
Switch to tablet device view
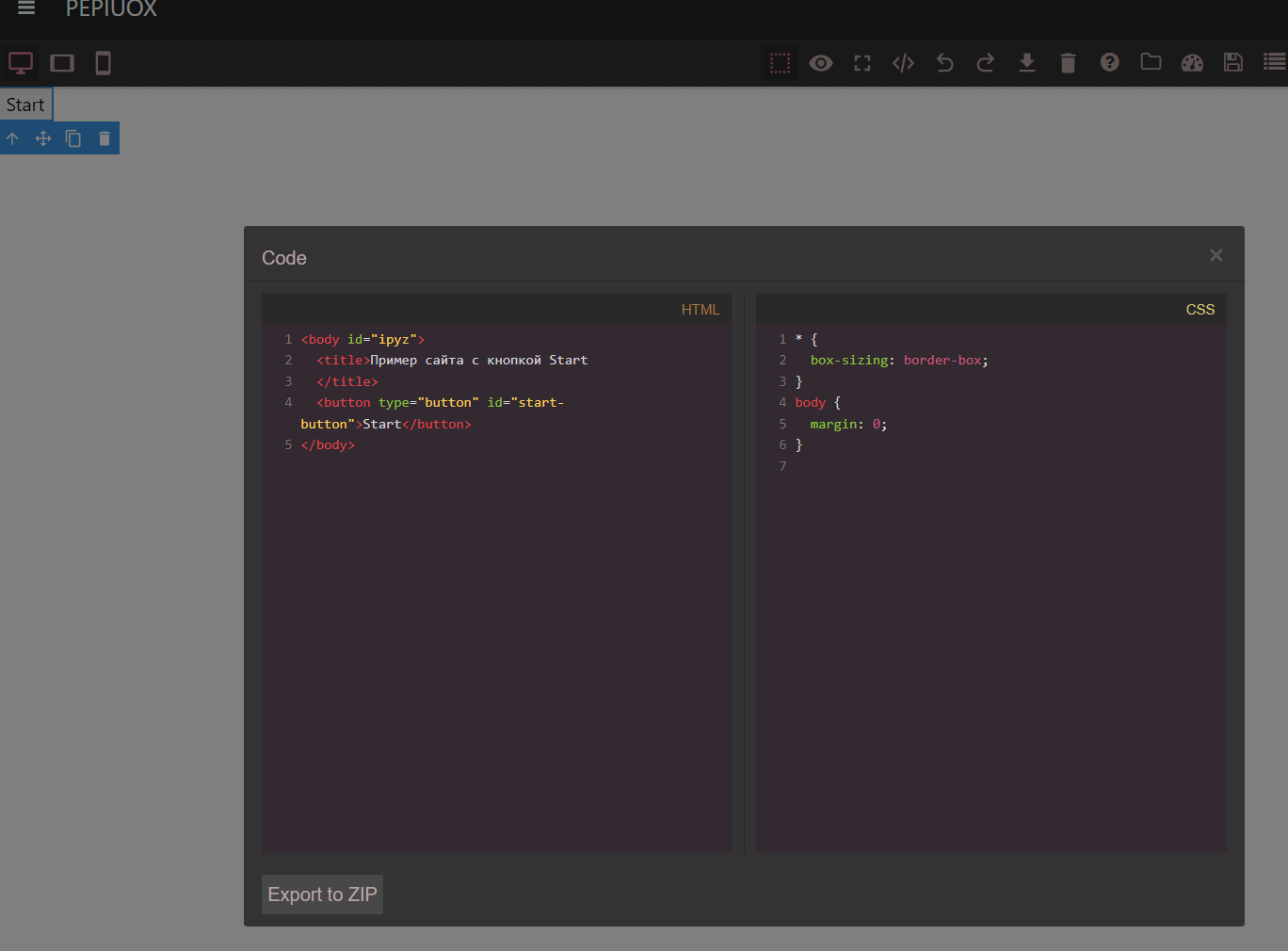point(62,63)
